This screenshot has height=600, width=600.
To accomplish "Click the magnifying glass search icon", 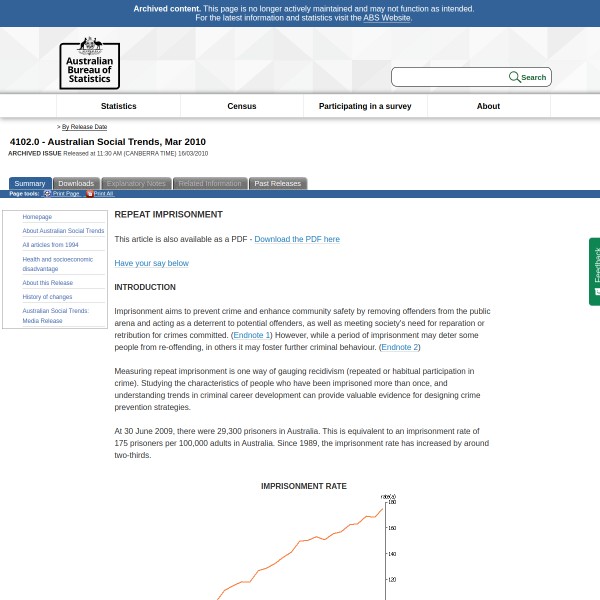I will tap(514, 77).
